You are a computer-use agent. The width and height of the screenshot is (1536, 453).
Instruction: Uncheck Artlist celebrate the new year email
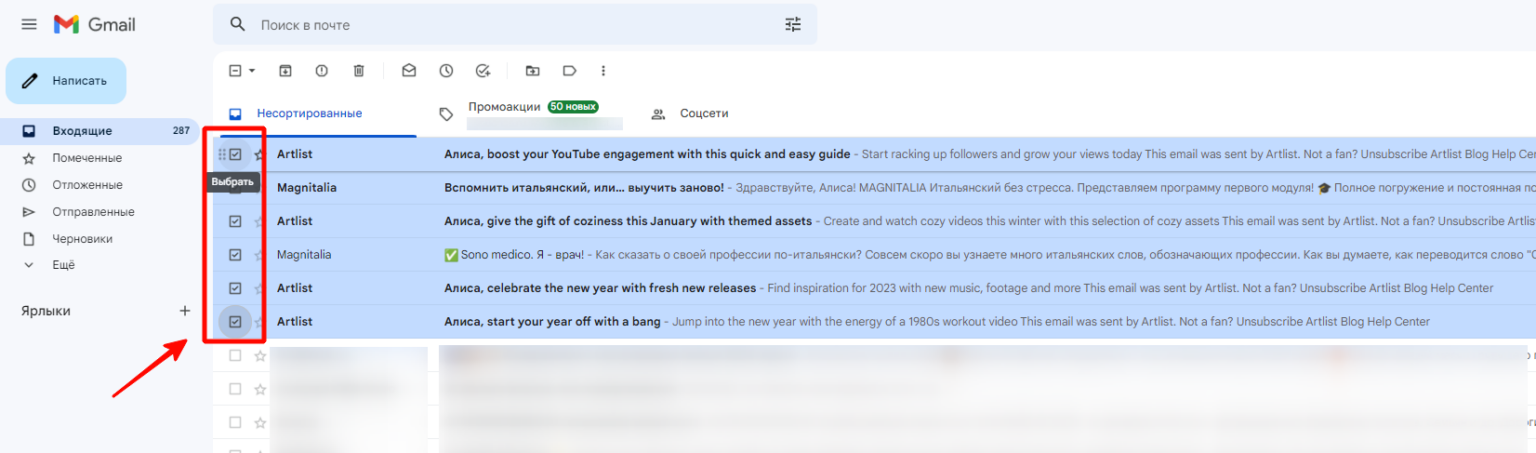coord(235,288)
